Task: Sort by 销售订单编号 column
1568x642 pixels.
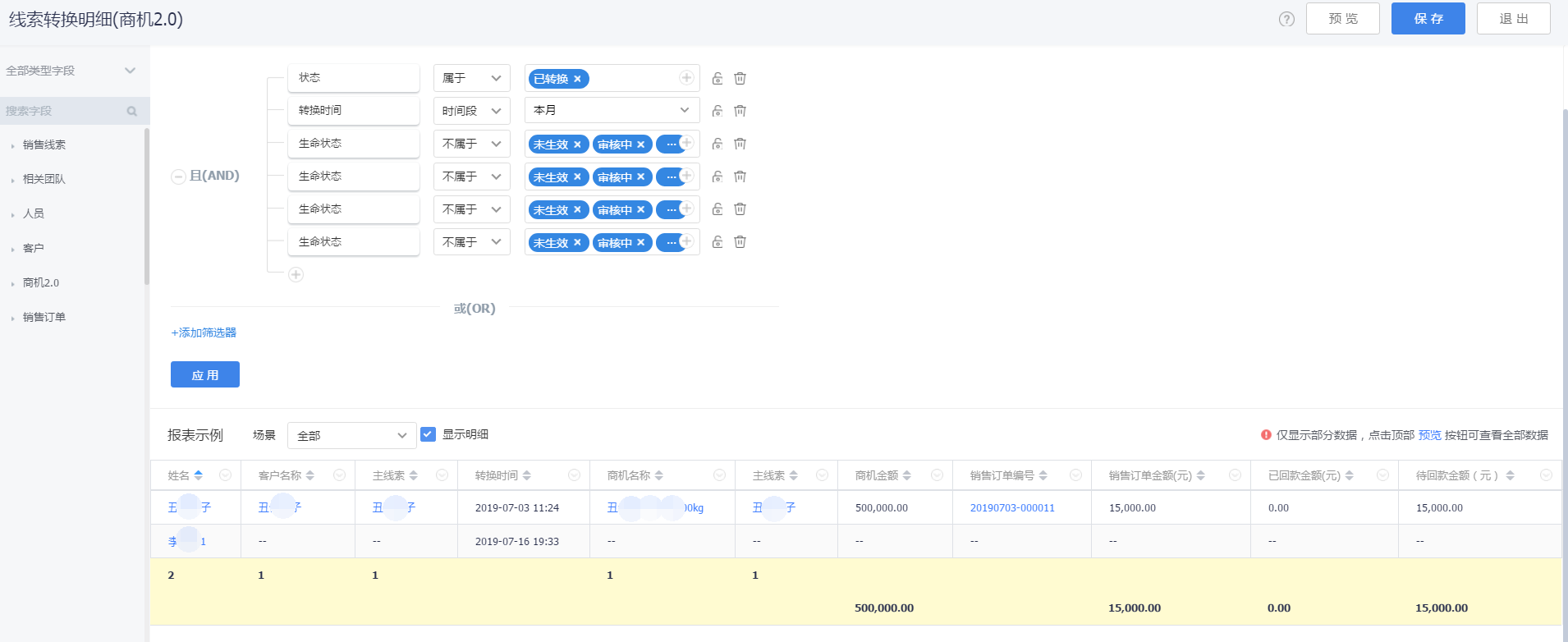Action: (x=1043, y=475)
